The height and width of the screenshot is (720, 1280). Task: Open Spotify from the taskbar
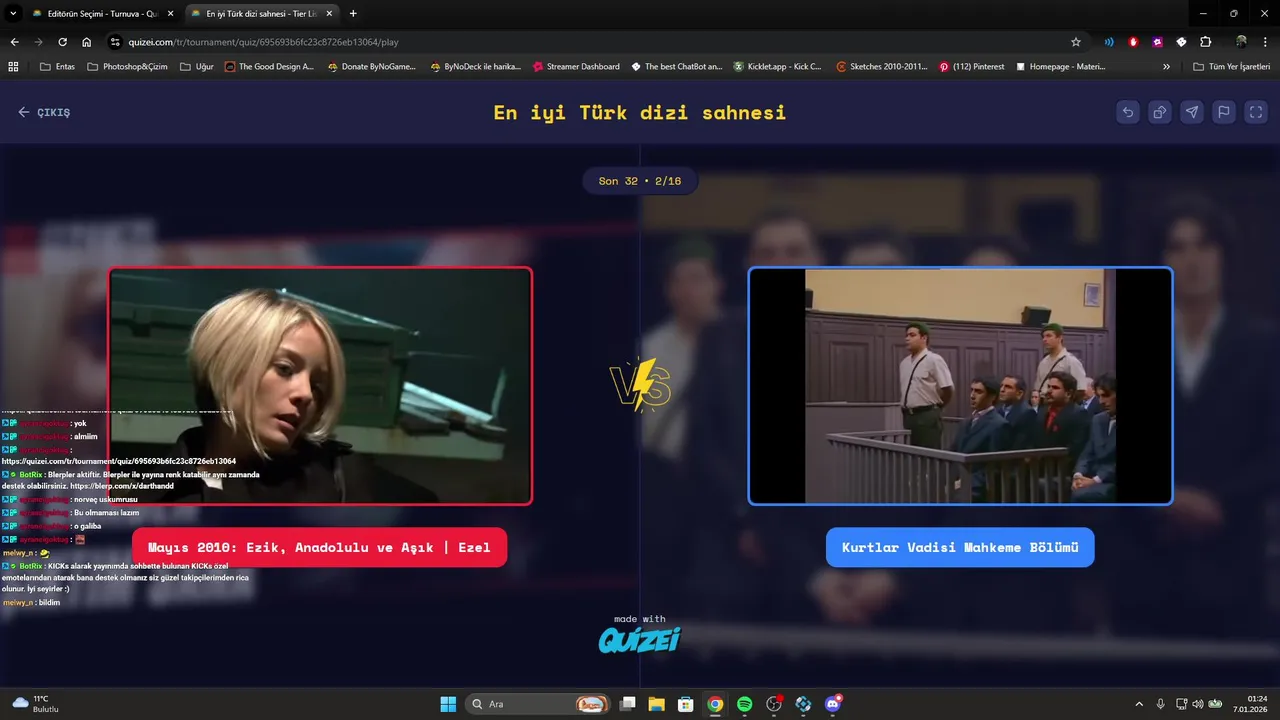(744, 704)
